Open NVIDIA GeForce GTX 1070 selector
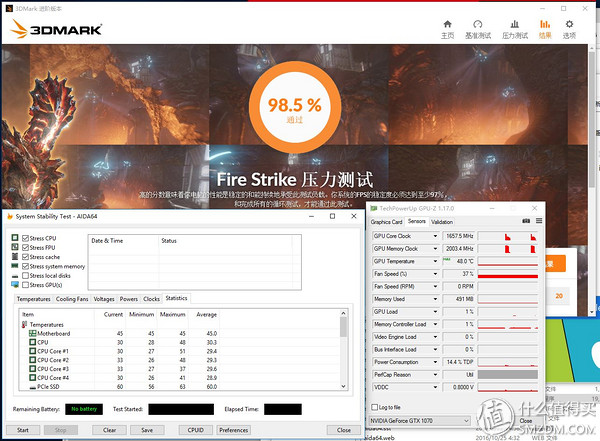This screenshot has width=600, height=441. [419, 421]
